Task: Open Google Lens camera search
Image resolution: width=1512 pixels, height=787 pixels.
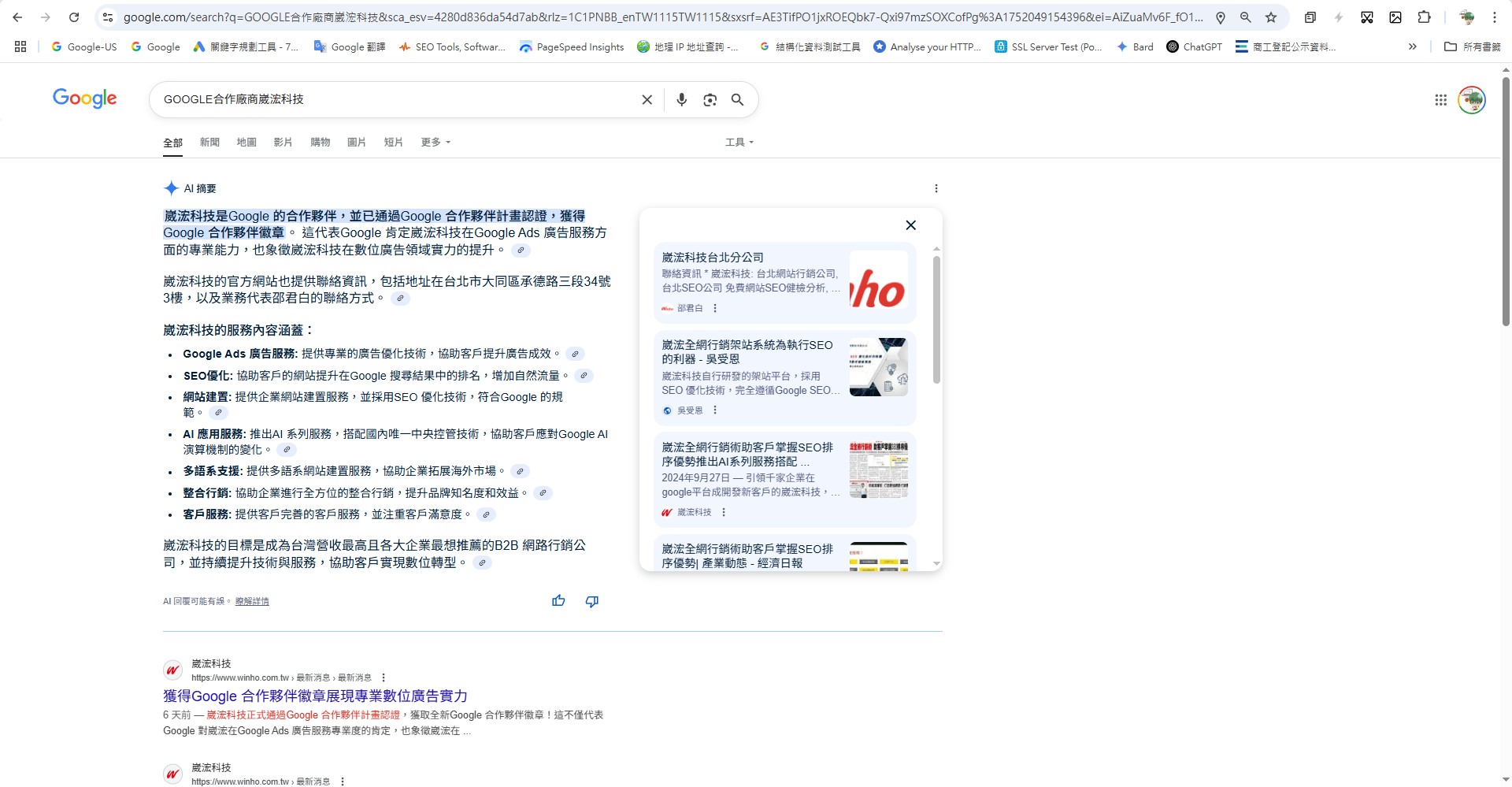Action: [x=710, y=100]
